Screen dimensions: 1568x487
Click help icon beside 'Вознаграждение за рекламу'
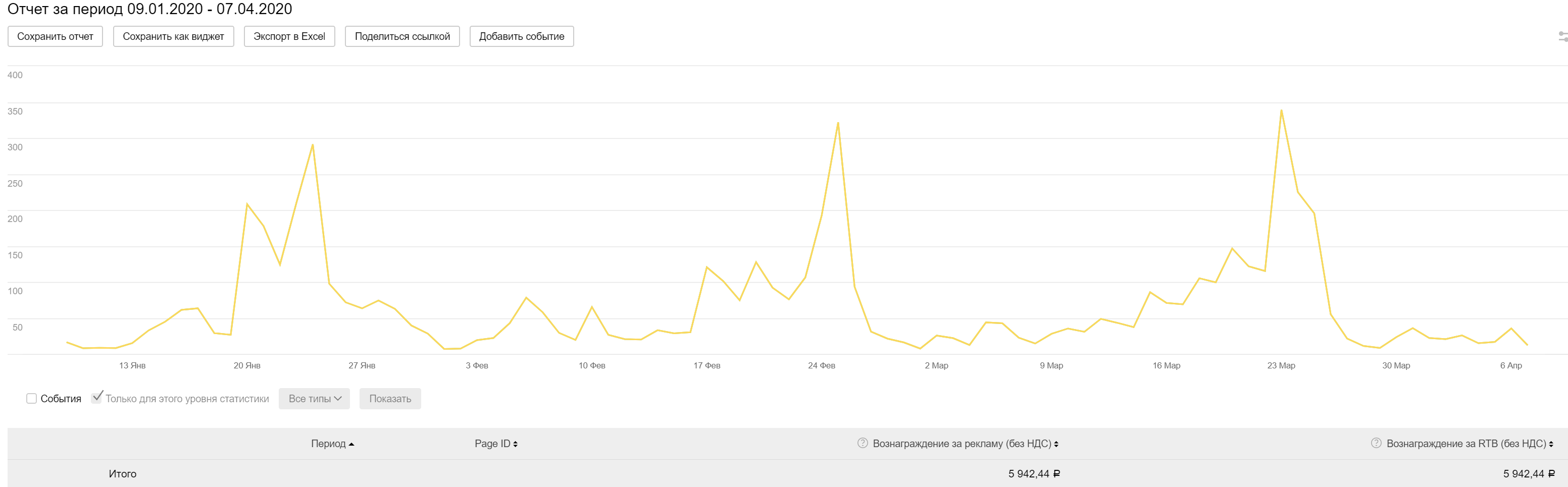(862, 443)
